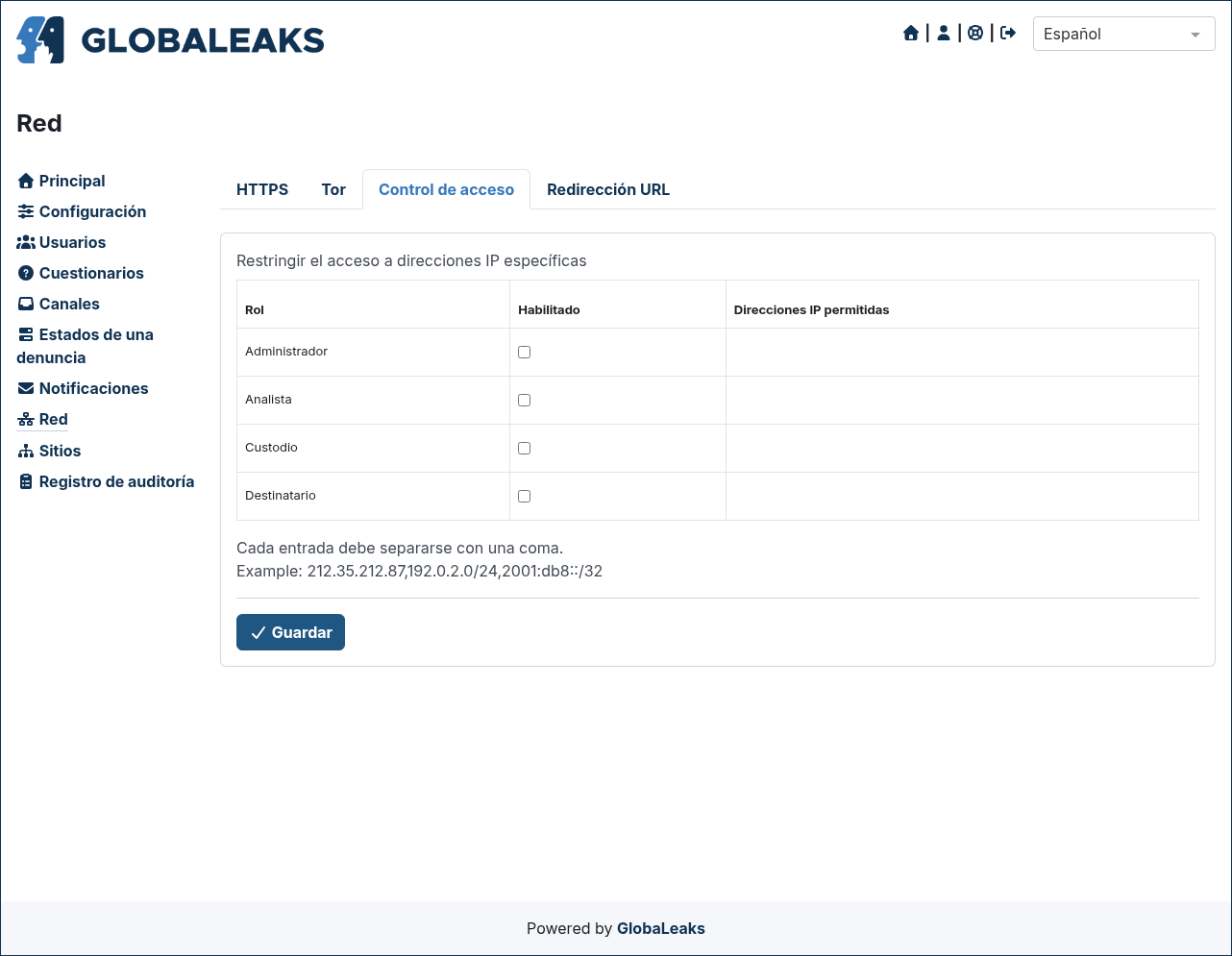Click the Guardar button
Screen dimensions: 1232x956
pos(290,632)
